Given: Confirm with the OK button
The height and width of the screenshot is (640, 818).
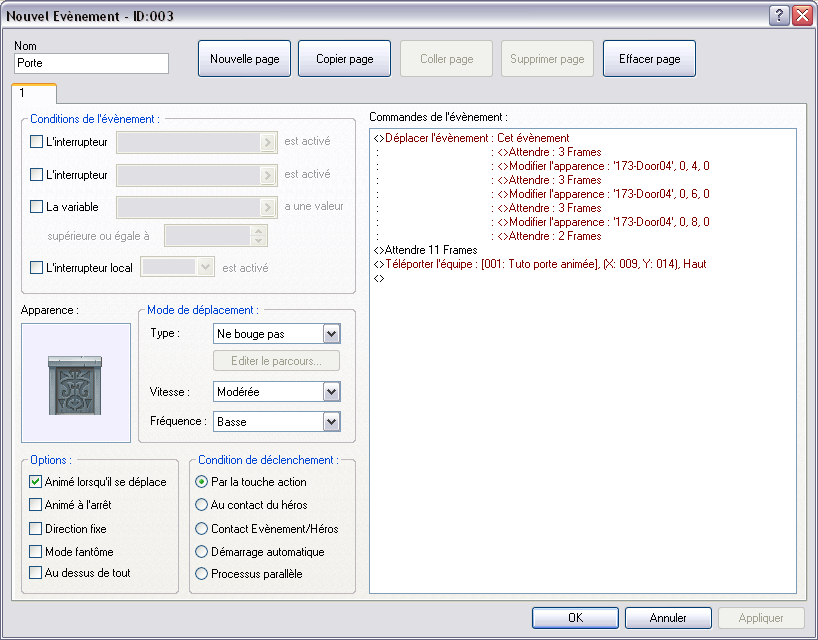Looking at the screenshot, I should [x=575, y=618].
